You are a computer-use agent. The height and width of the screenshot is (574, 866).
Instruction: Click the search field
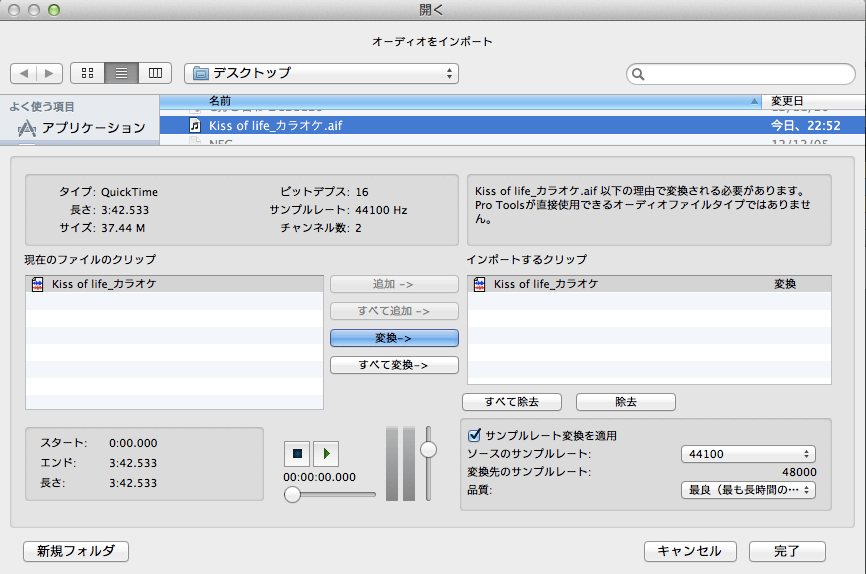coord(741,74)
